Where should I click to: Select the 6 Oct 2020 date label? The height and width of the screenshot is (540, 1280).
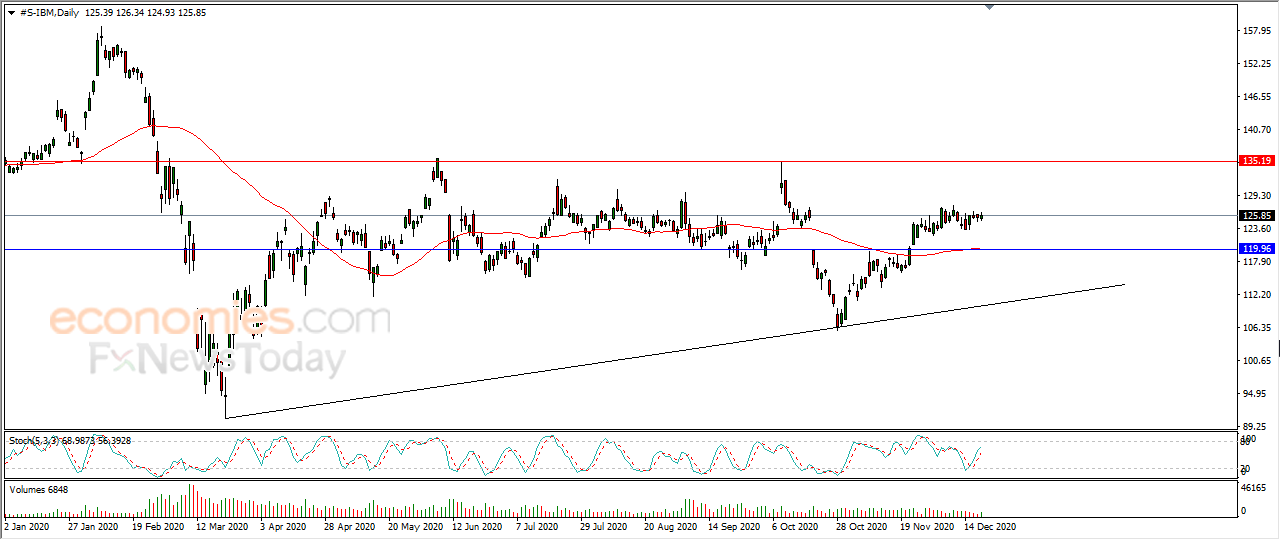(x=795, y=525)
